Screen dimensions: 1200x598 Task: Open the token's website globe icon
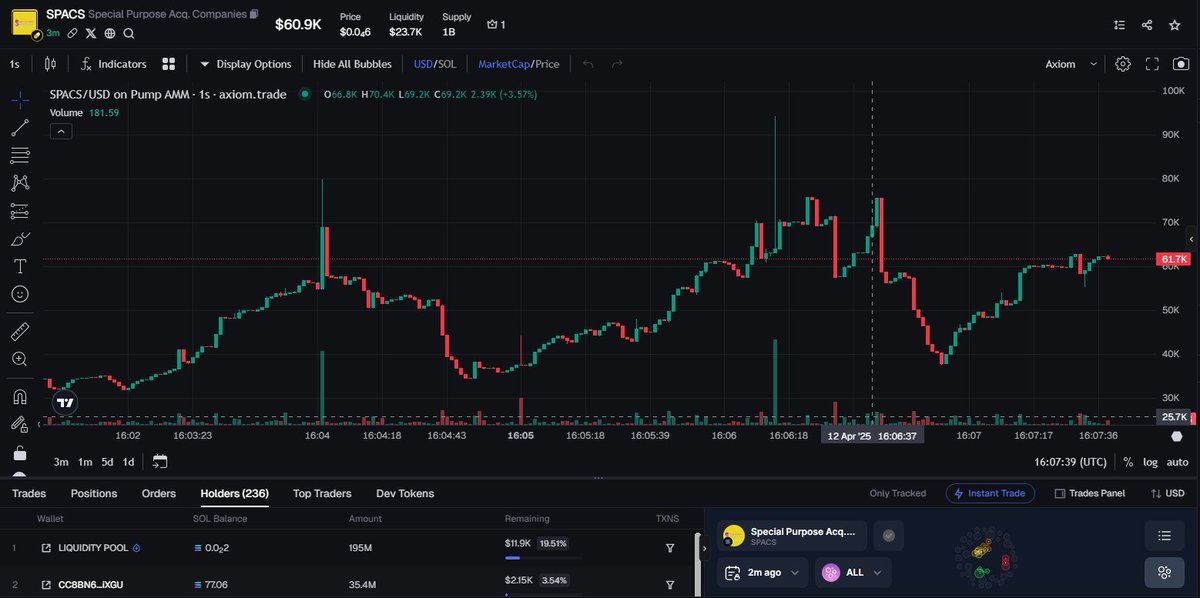point(110,33)
